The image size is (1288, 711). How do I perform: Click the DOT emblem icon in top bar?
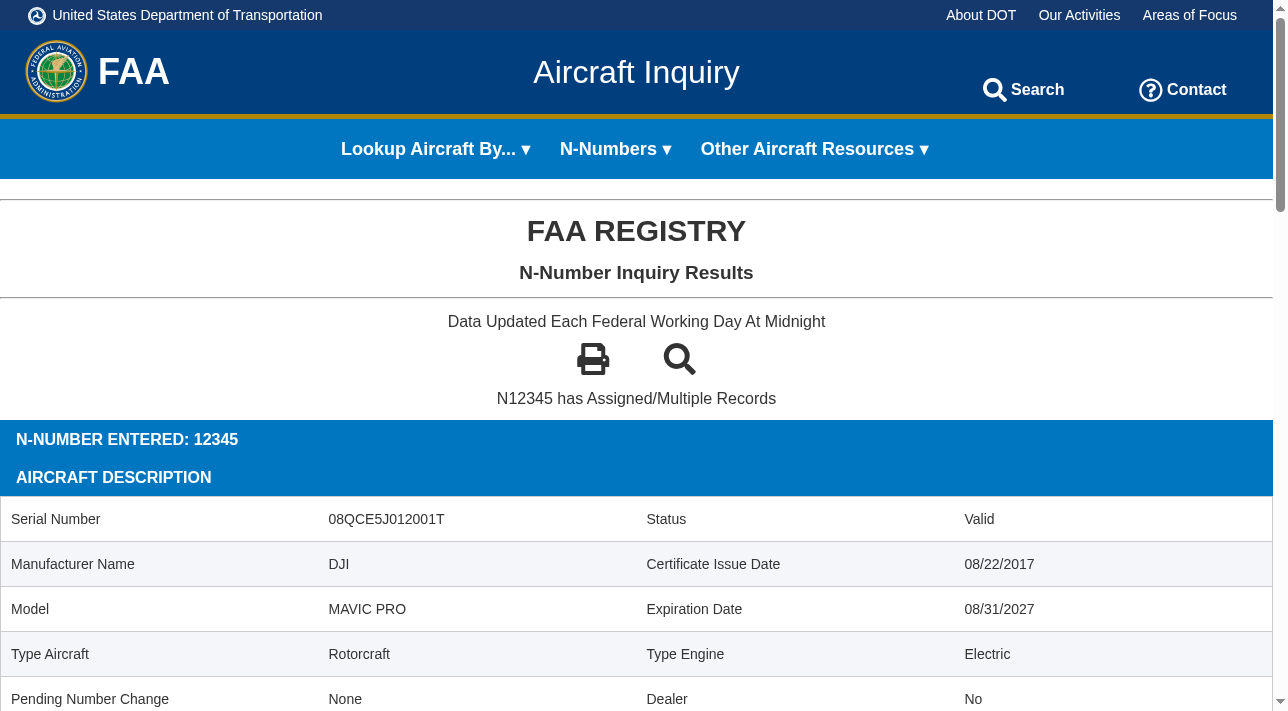point(37,15)
